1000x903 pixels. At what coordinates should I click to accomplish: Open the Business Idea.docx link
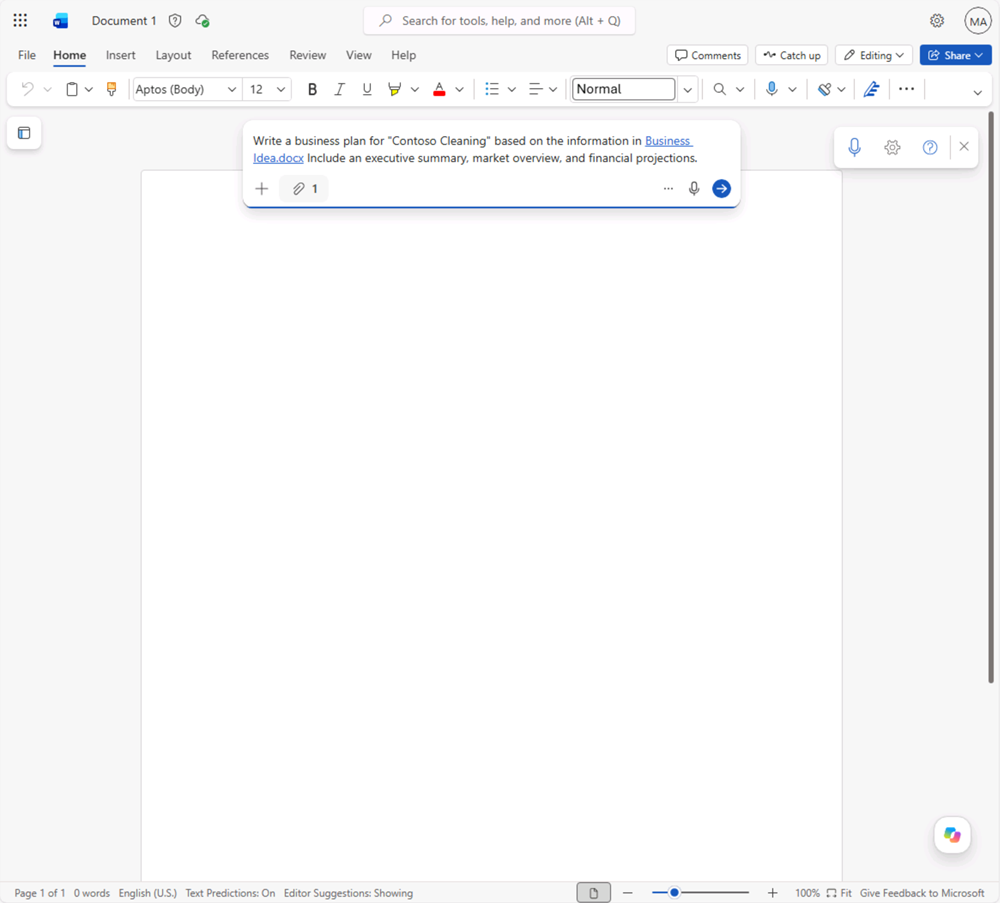click(x=473, y=149)
